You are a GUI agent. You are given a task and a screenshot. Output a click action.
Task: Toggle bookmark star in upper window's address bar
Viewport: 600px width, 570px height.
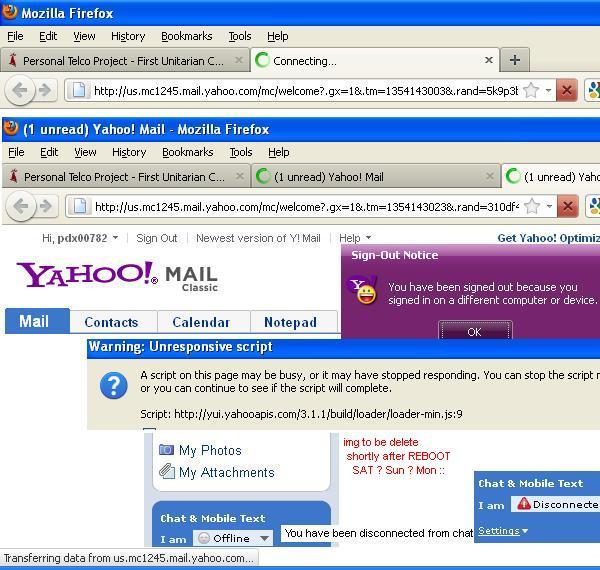532,90
